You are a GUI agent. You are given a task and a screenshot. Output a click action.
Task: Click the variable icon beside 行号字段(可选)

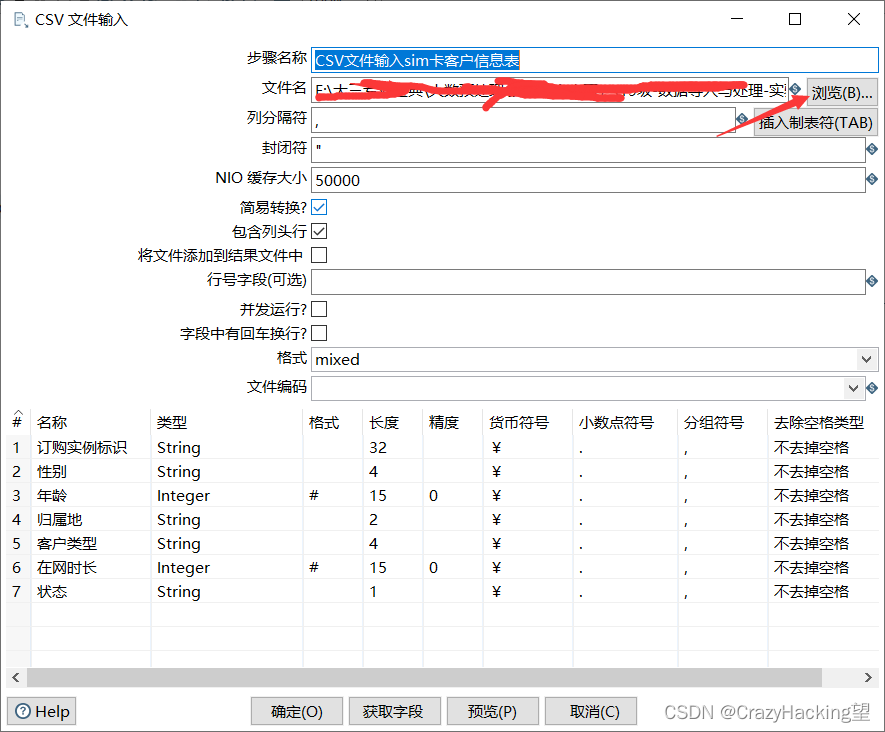point(872,280)
